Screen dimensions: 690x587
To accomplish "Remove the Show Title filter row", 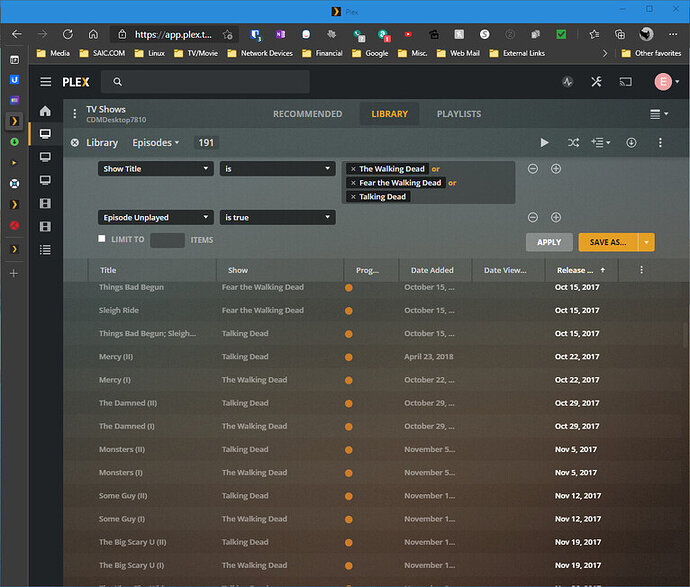I will pyautogui.click(x=533, y=169).
